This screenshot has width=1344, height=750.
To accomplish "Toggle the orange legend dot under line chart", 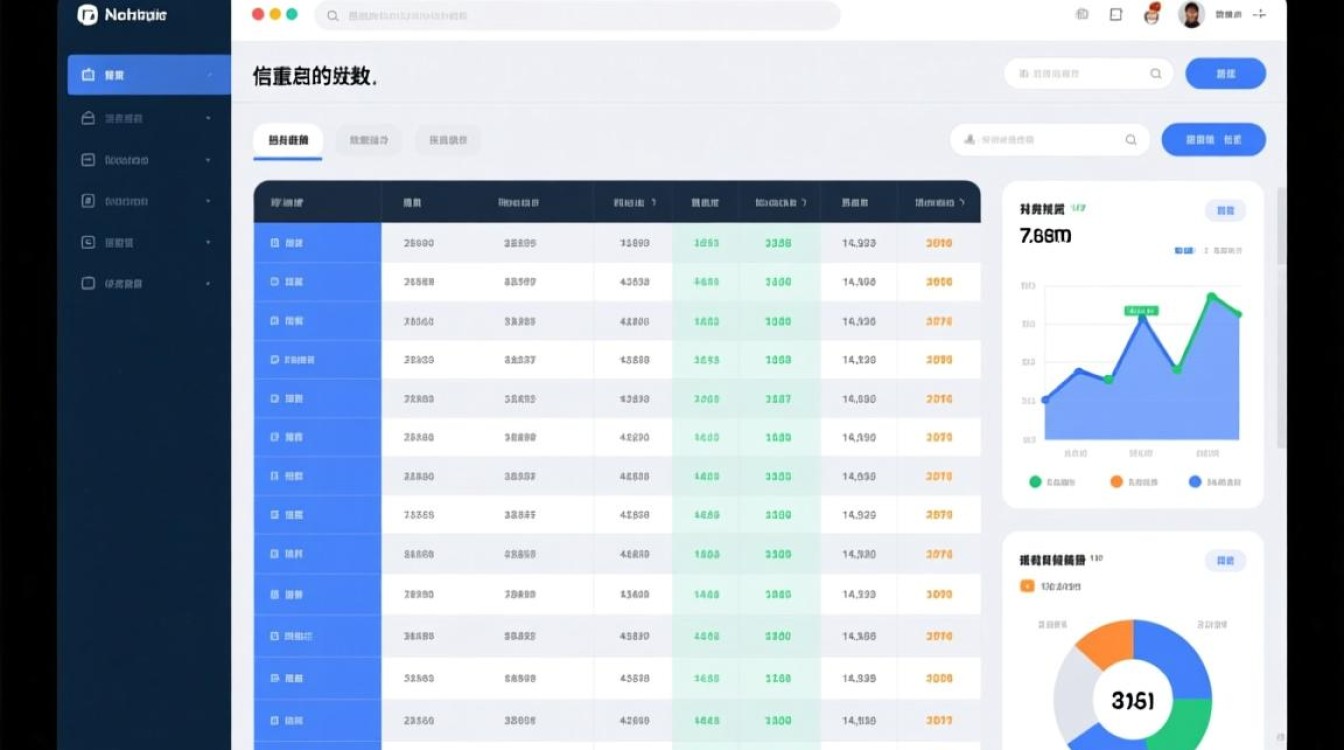I will (1117, 482).
